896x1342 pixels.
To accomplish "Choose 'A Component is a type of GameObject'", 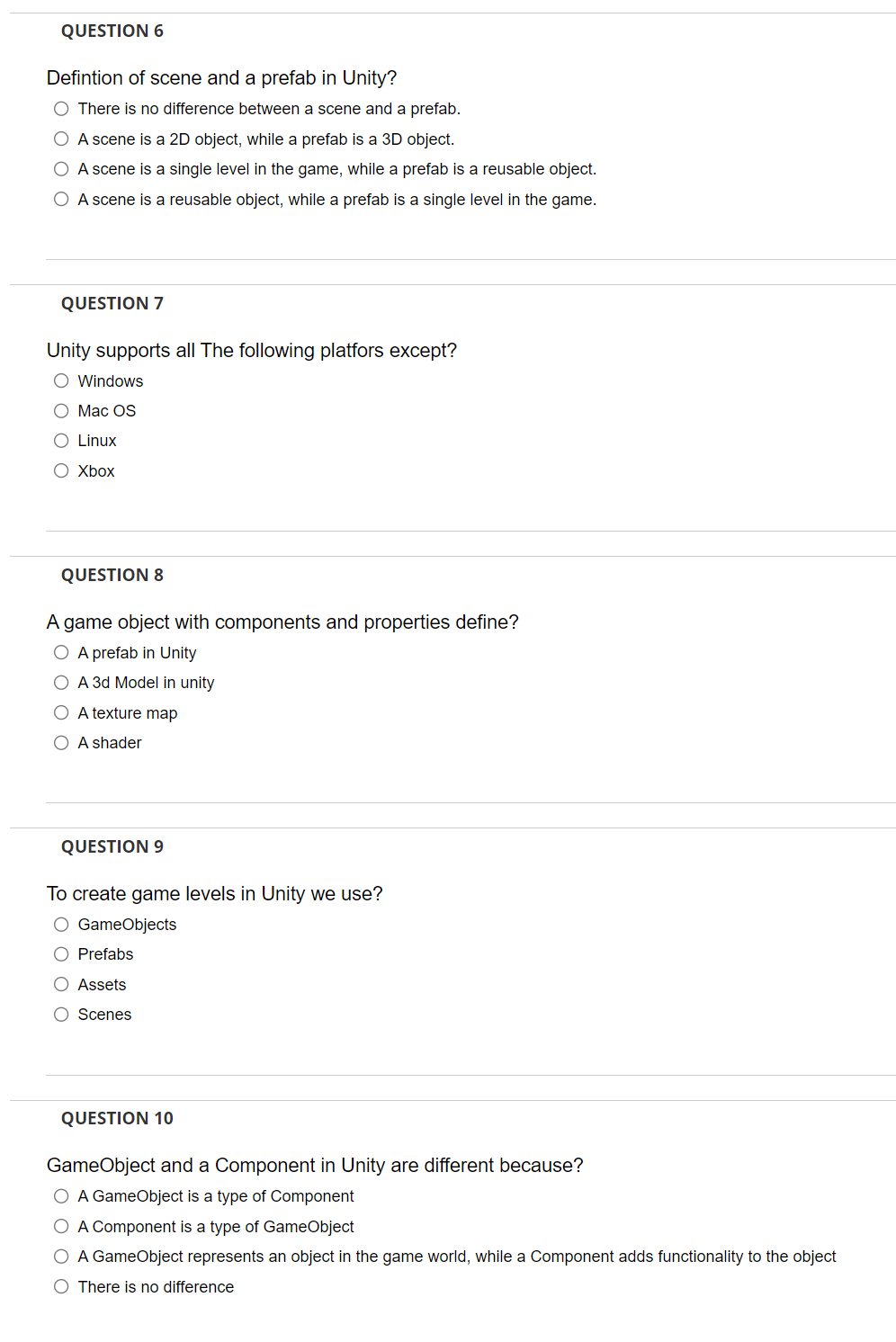I will pos(61,1226).
